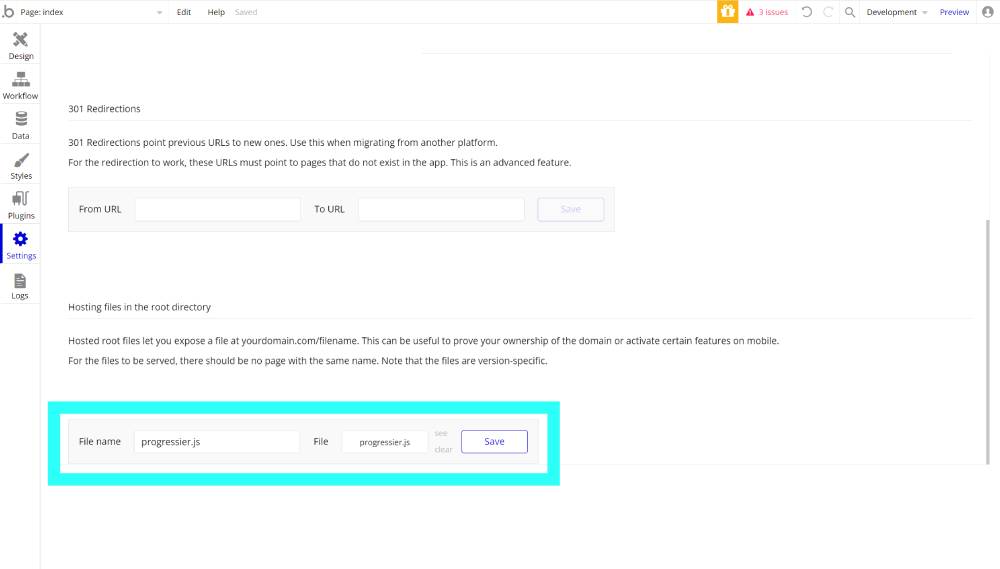Open the orange gift box icon
The image size is (1000, 569).
(727, 11)
